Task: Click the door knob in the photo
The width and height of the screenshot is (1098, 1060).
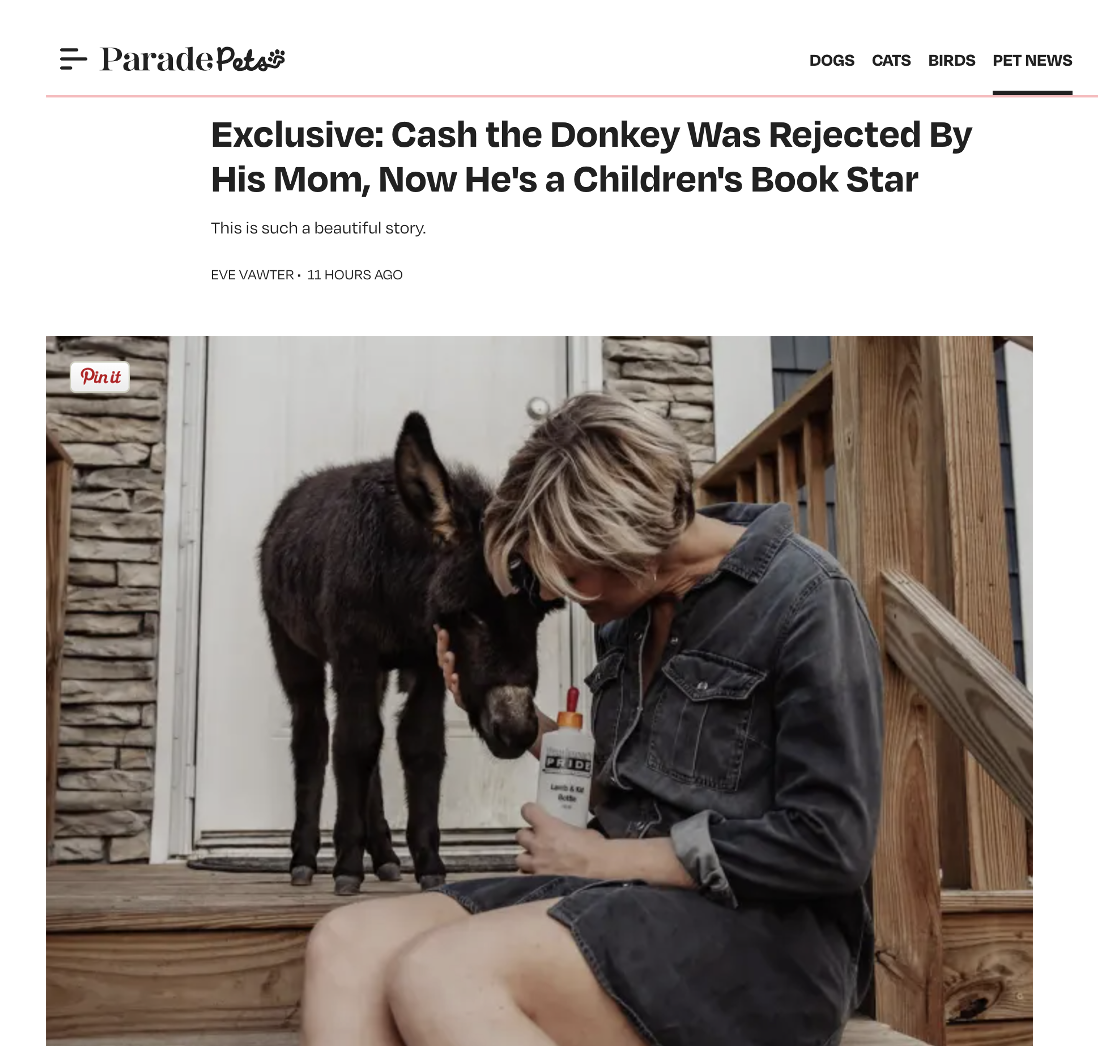Action: pyautogui.click(x=538, y=407)
